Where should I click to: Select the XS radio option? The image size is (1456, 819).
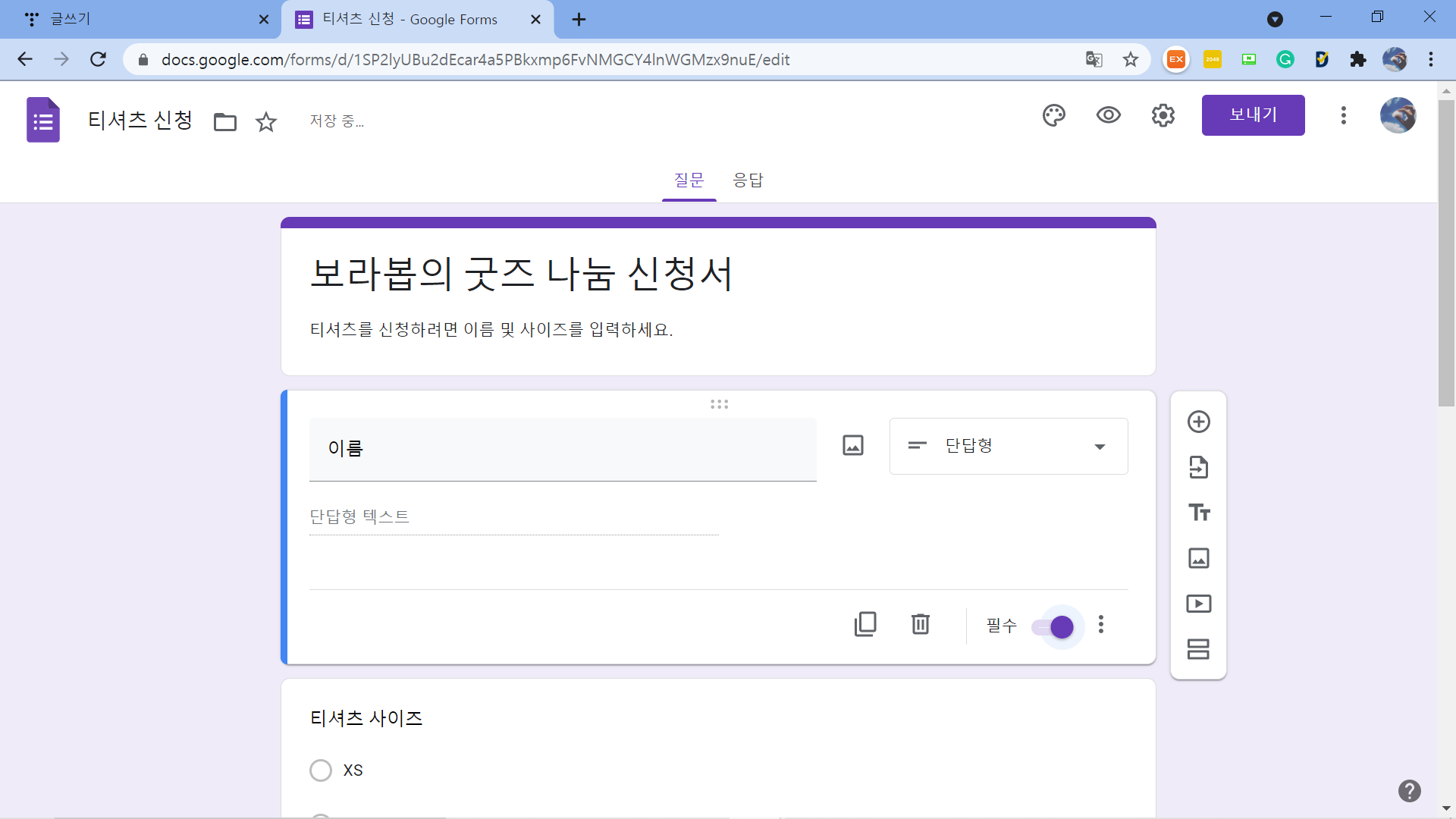point(321,770)
